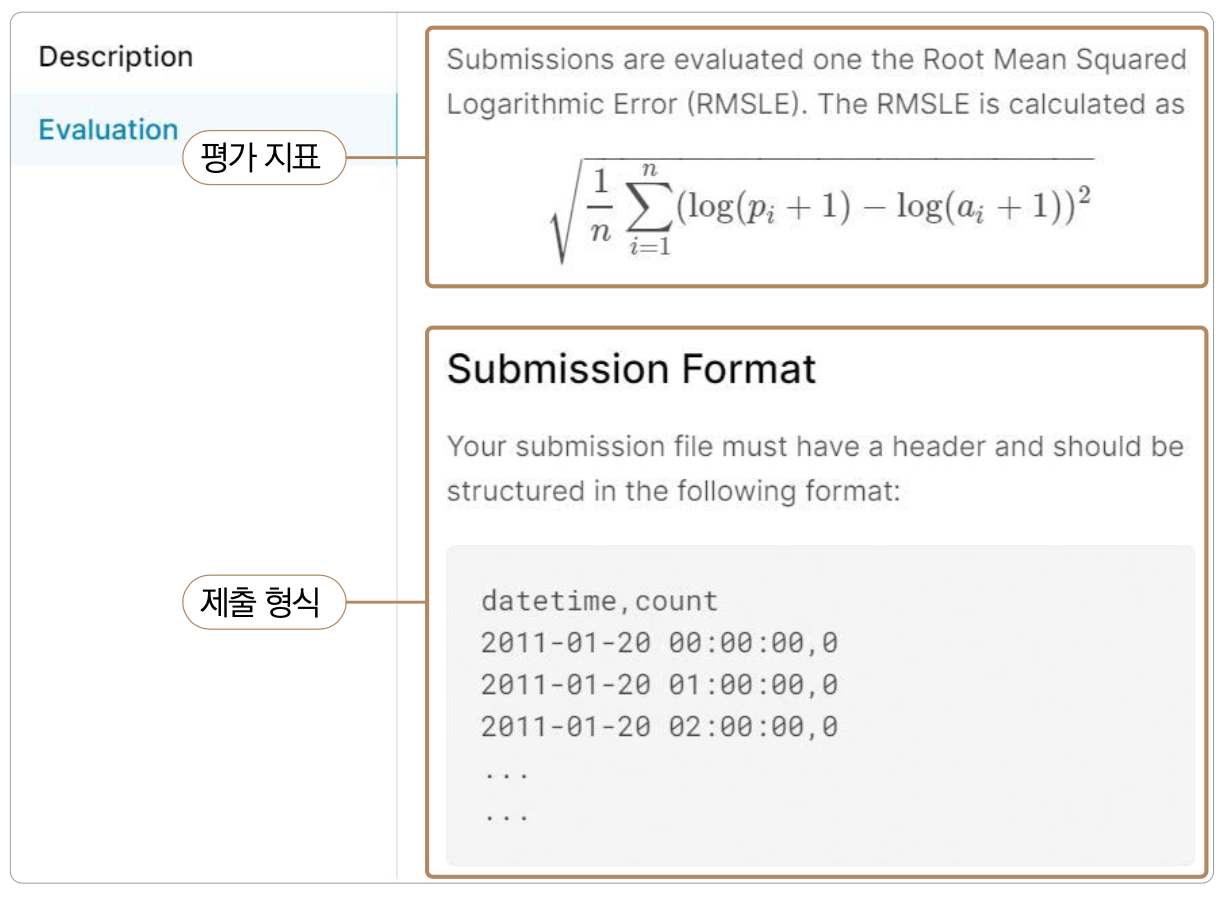Click the 'datetime,count' header line
The width and height of the screenshot is (1224, 898).
(599, 601)
